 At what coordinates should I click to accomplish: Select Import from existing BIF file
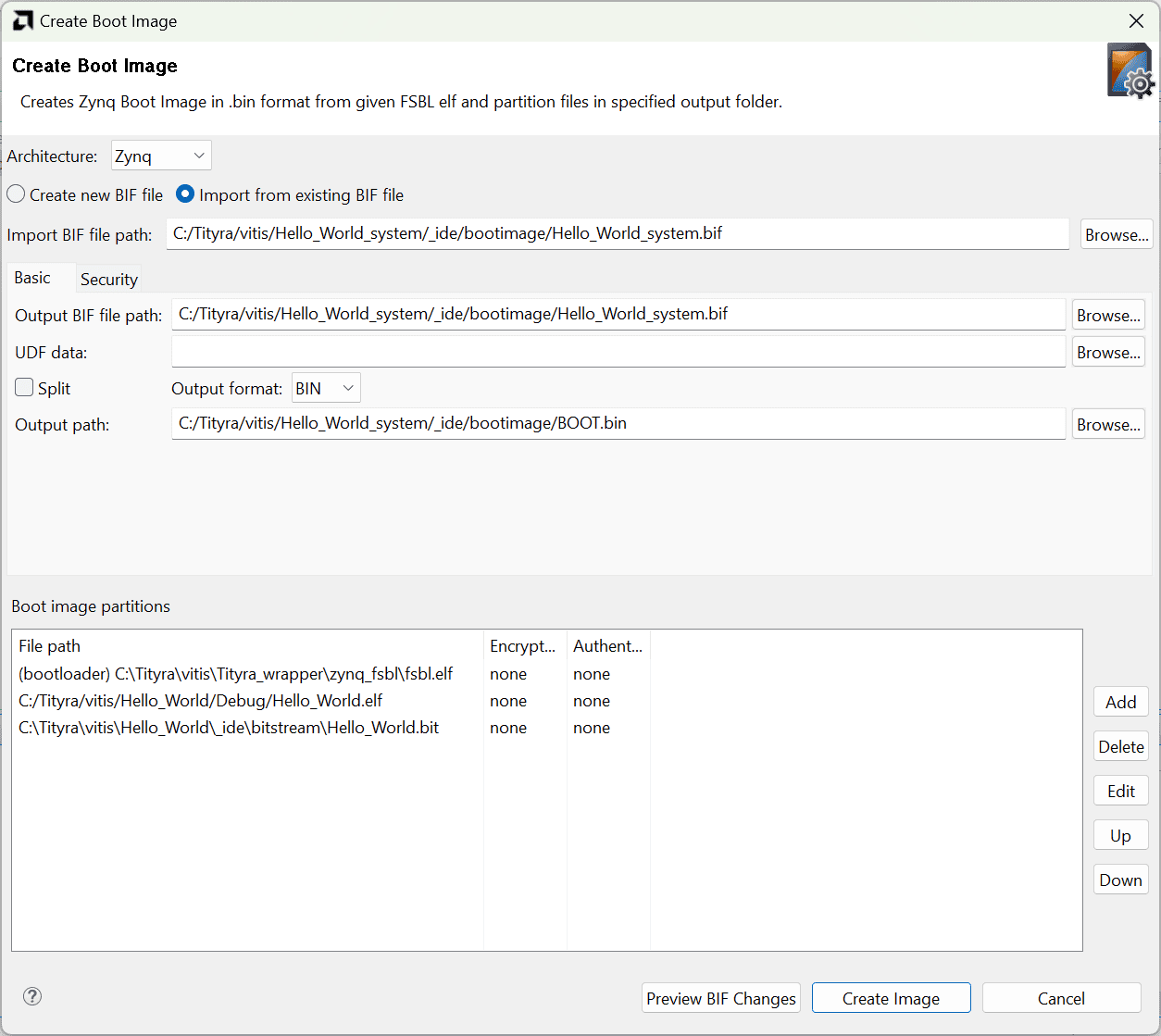pos(185,194)
